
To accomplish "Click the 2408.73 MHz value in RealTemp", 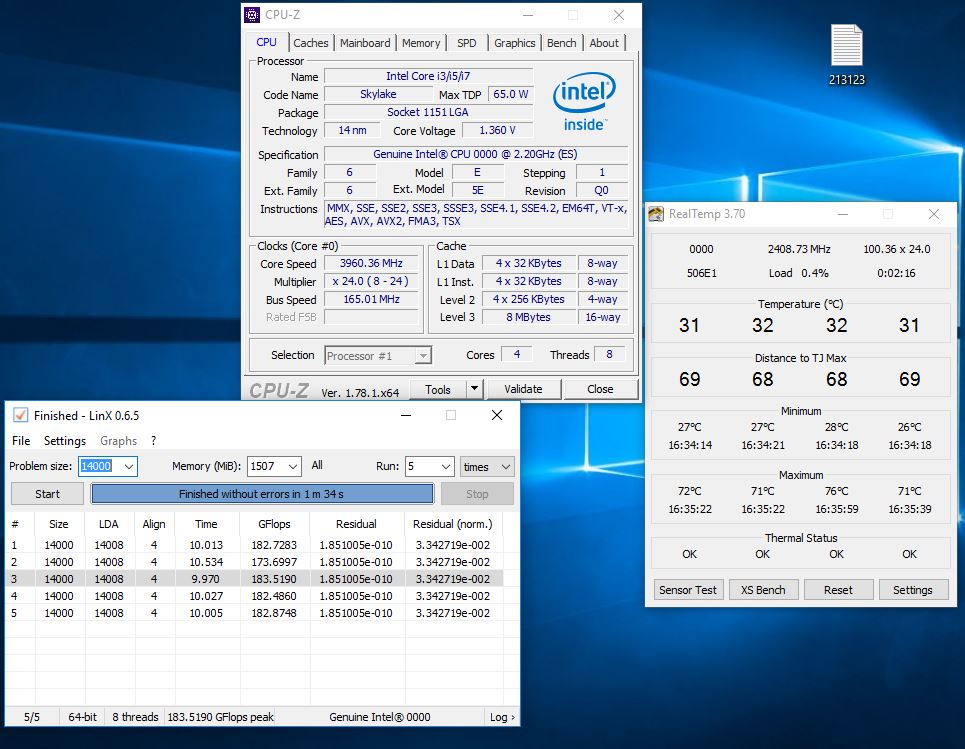I will (799, 249).
